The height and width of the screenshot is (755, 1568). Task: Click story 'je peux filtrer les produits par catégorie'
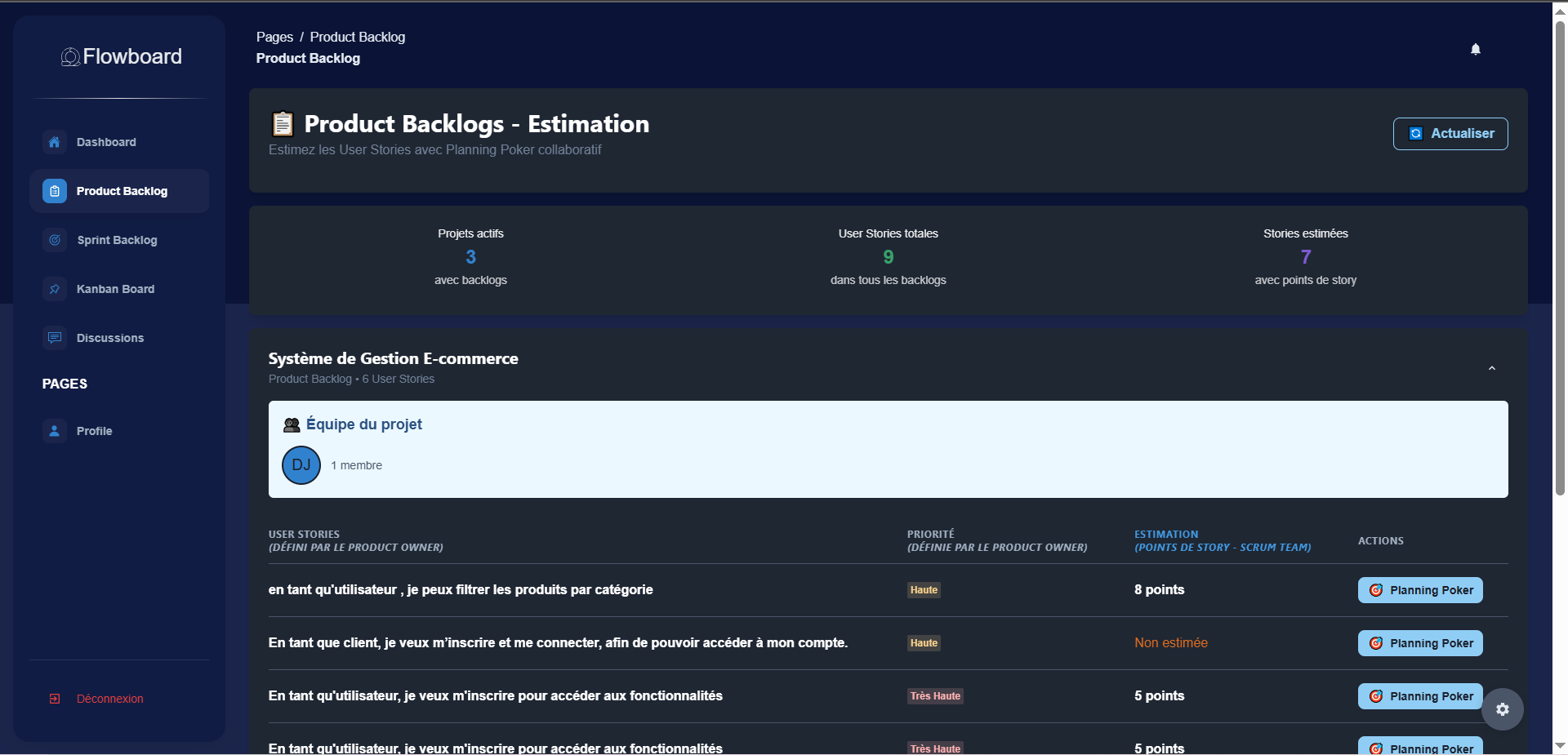pos(461,590)
